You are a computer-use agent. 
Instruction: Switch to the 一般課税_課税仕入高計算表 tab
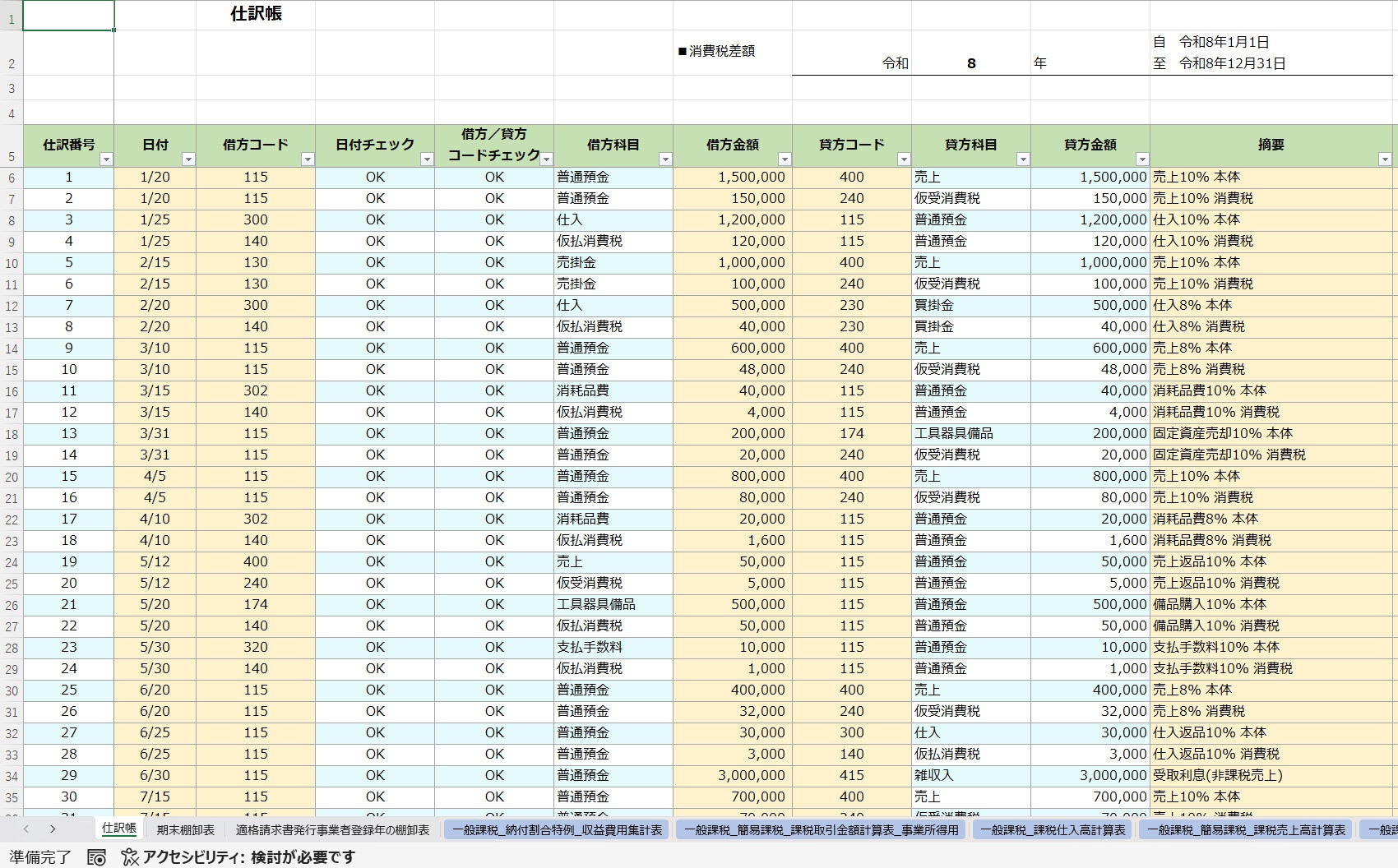1053,830
